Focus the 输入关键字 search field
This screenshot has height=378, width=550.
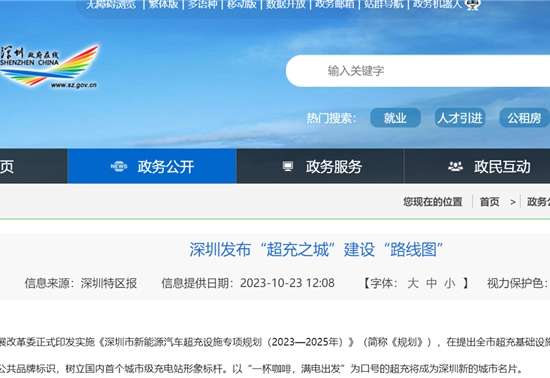[x=418, y=71]
